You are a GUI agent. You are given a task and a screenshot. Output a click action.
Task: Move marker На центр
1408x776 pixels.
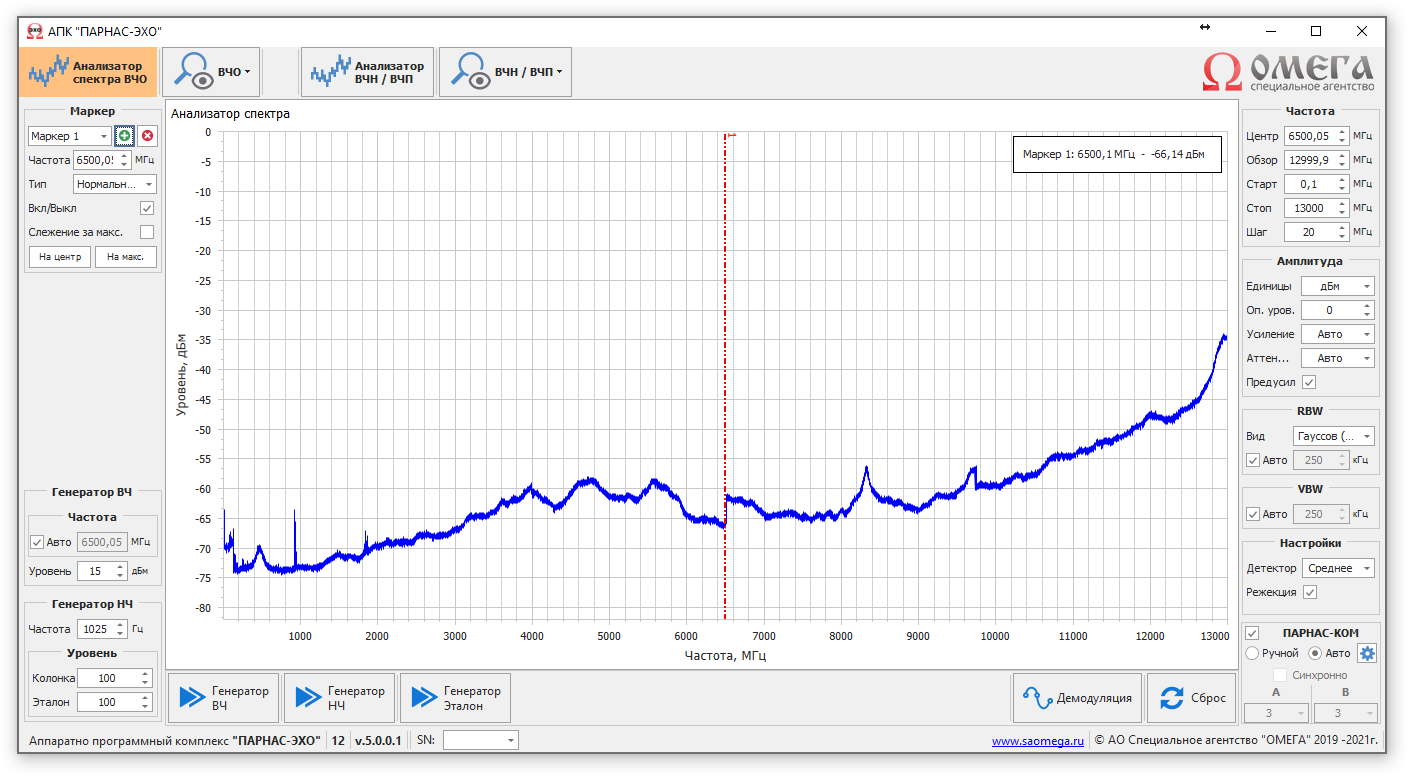[60, 257]
